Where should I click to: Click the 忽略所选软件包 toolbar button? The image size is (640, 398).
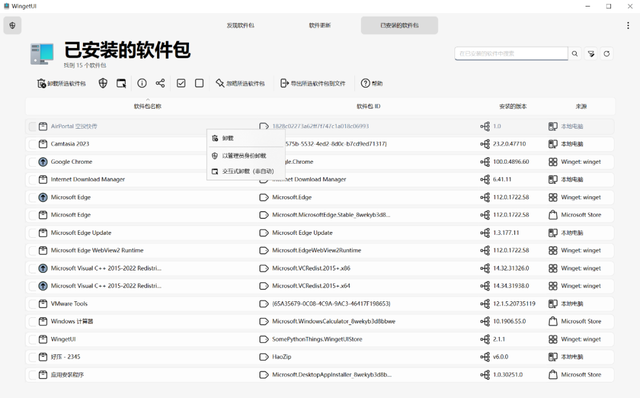[x=240, y=83]
